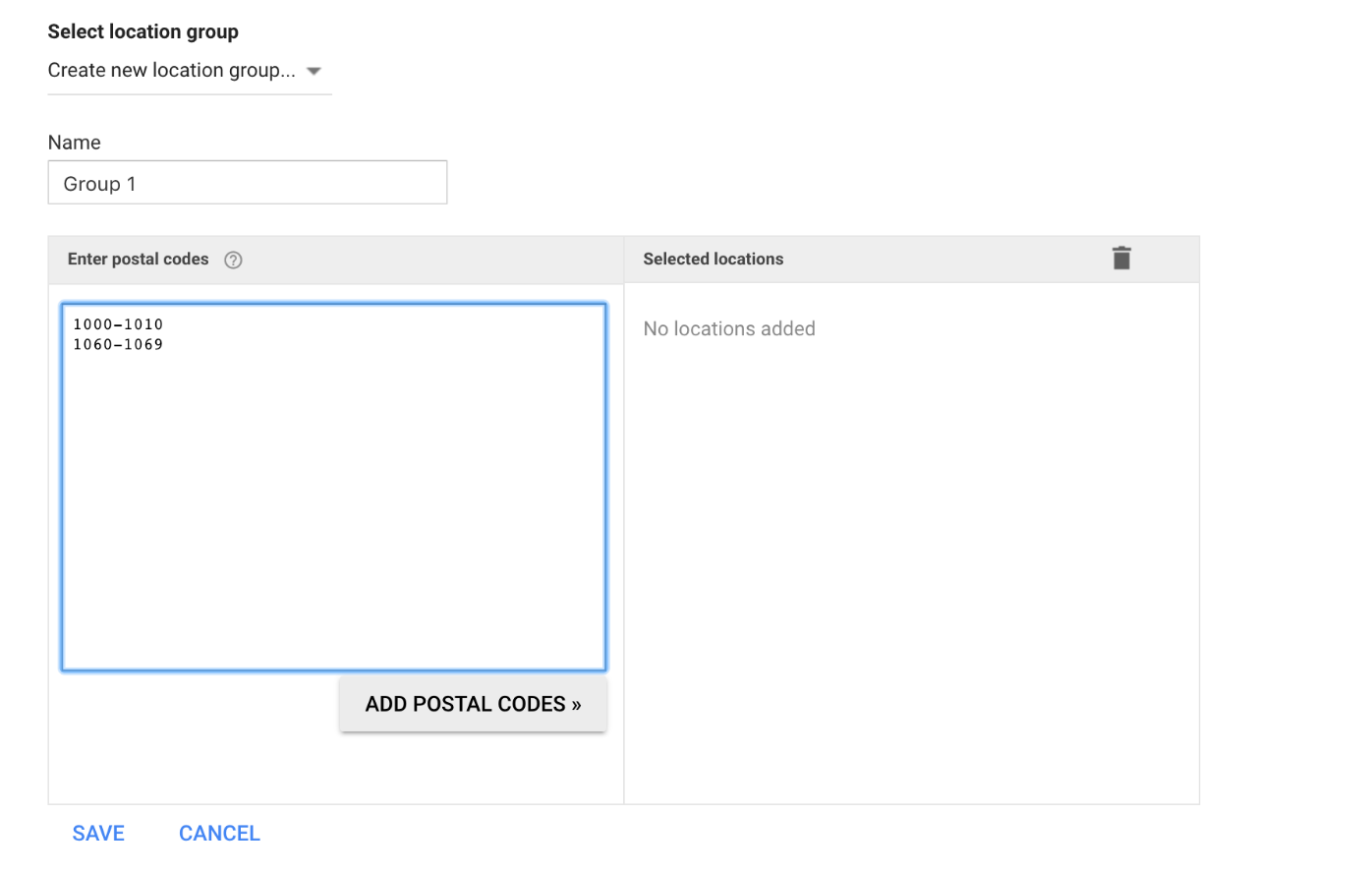Image resolution: width=1372 pixels, height=873 pixels.
Task: Click the trash icon in Selected locations header
Action: tap(1121, 259)
